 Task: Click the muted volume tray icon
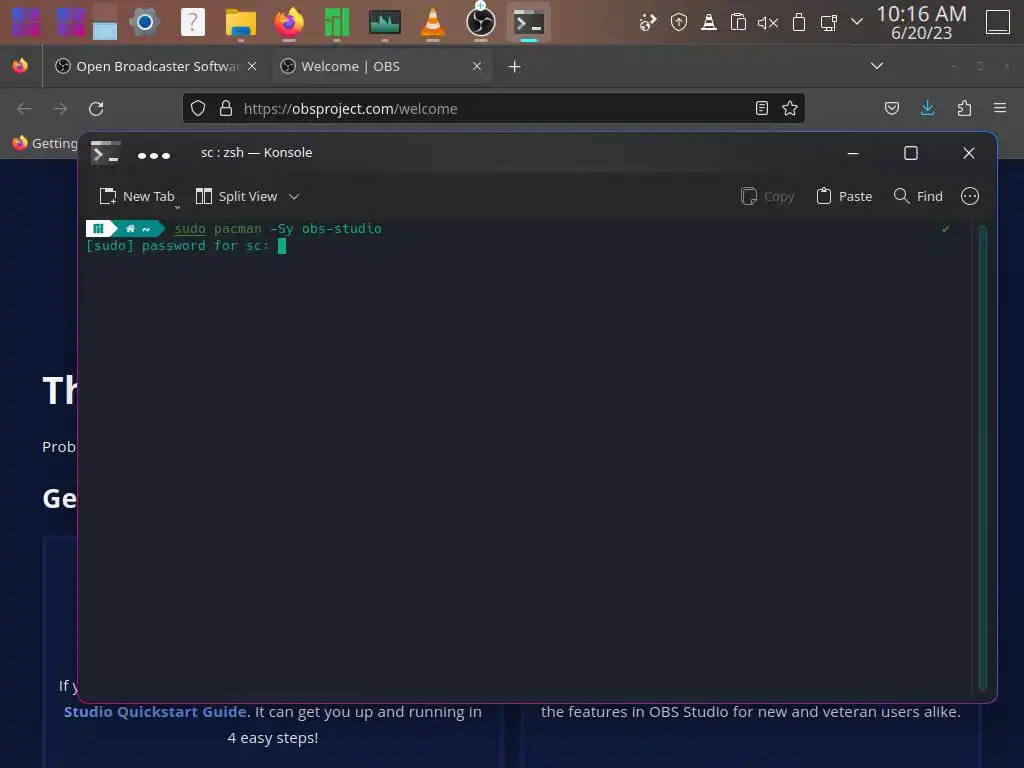tap(767, 23)
